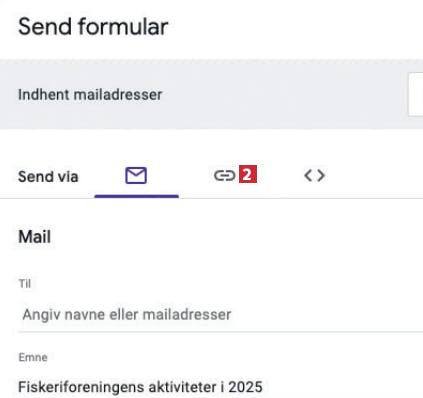Screen dimensions: 423x398
Task: Click the 'Send via' label
Action: click(48, 177)
